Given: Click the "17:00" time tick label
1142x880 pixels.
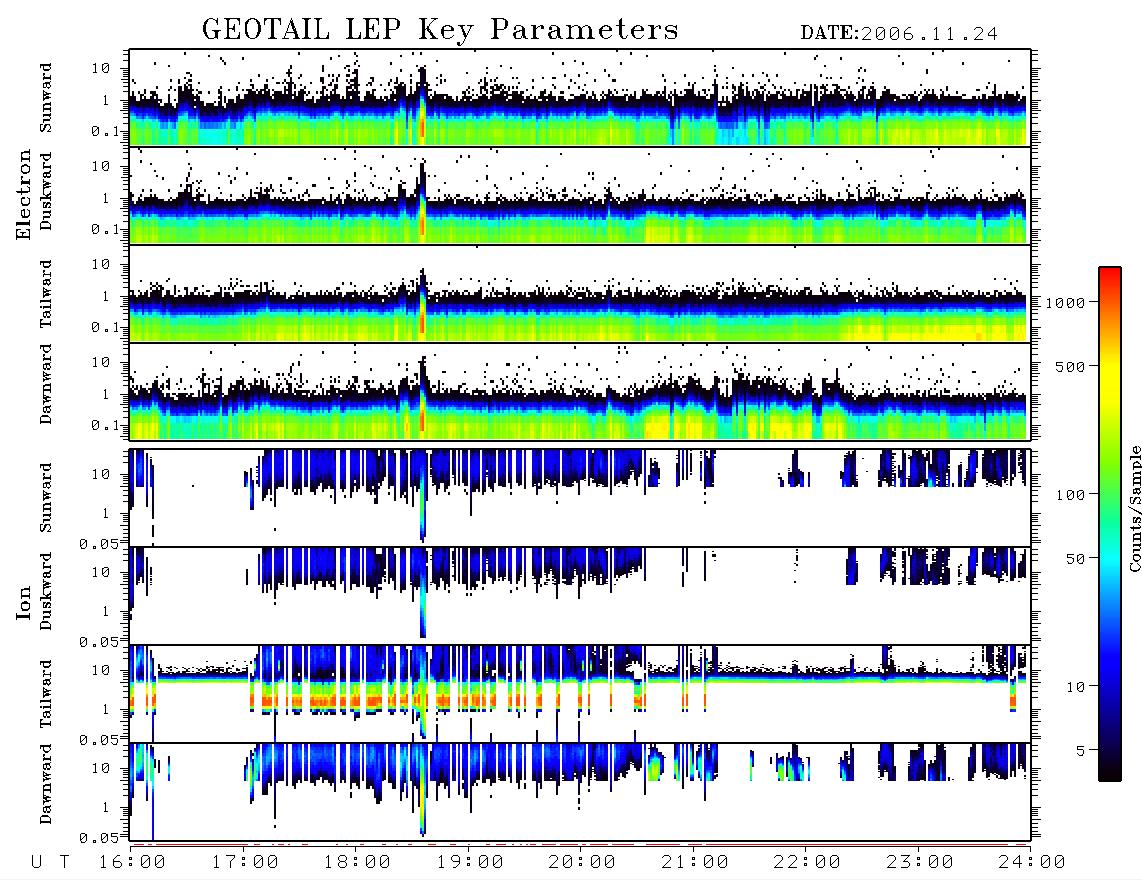Looking at the screenshot, I should (245, 862).
